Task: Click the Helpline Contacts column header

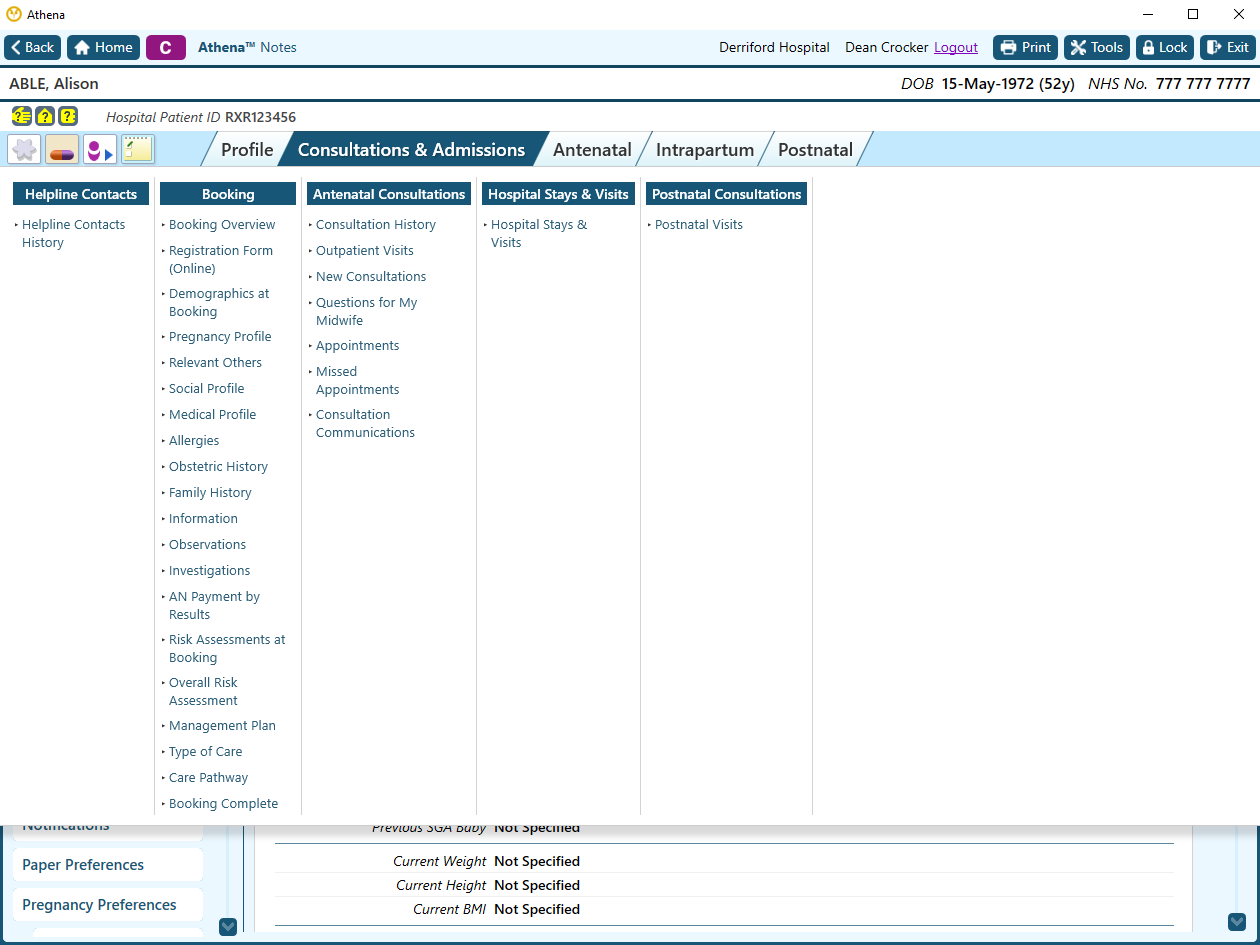Action: tap(81, 194)
